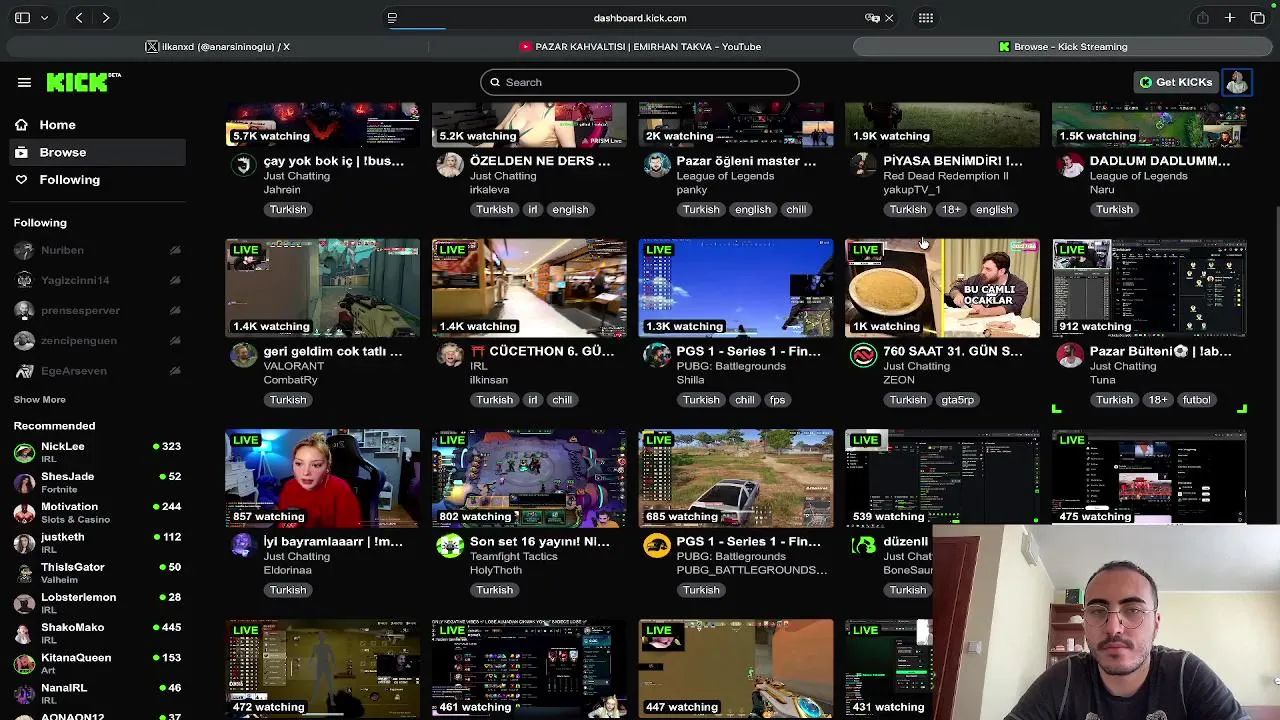Click PUBG_BATTLEGROUNDS channel avatar
The height and width of the screenshot is (720, 1280).
657,545
